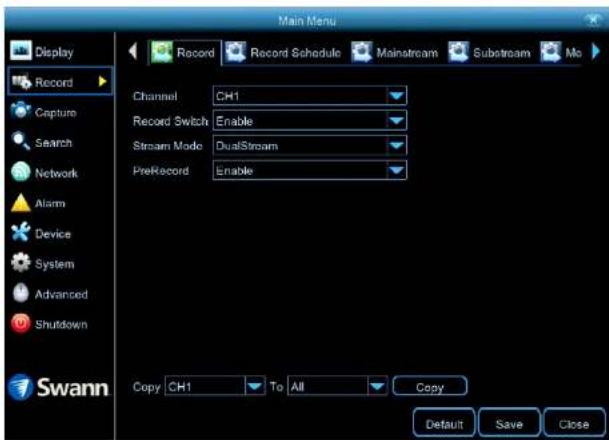Switch to the Record Schedule tab
The width and height of the screenshot is (609, 440).
click(x=284, y=52)
